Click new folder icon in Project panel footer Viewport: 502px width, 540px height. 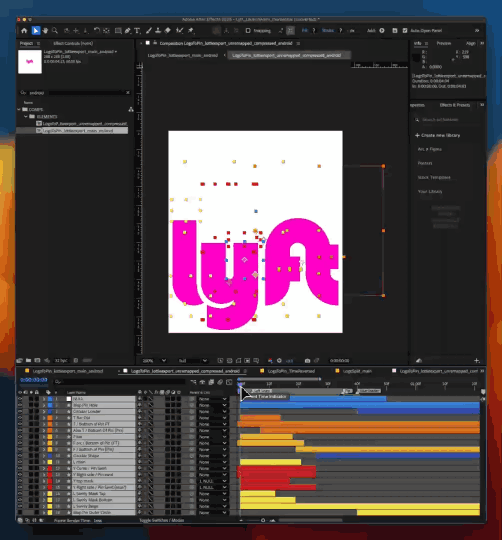click(29, 361)
